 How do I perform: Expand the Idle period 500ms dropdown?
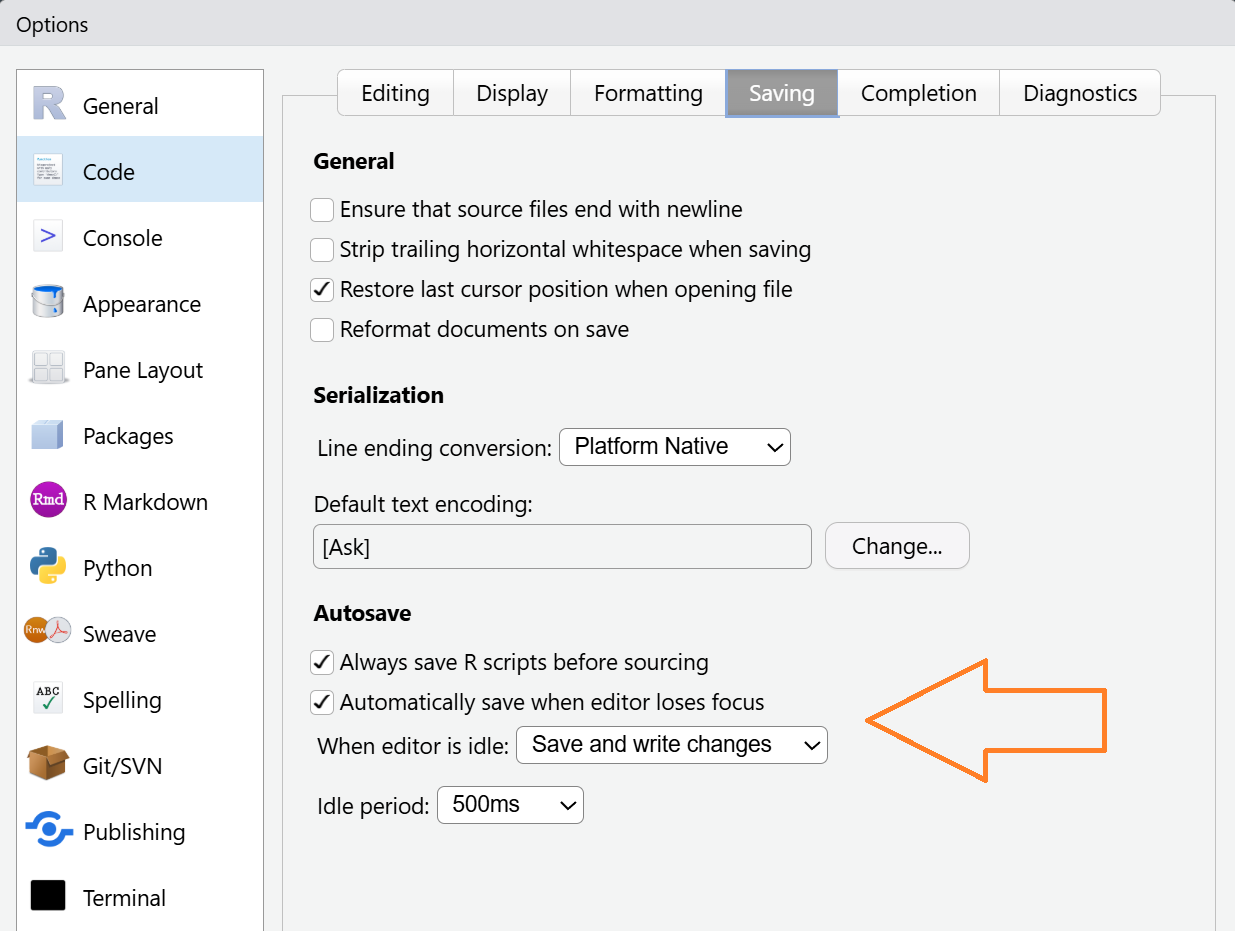click(510, 805)
